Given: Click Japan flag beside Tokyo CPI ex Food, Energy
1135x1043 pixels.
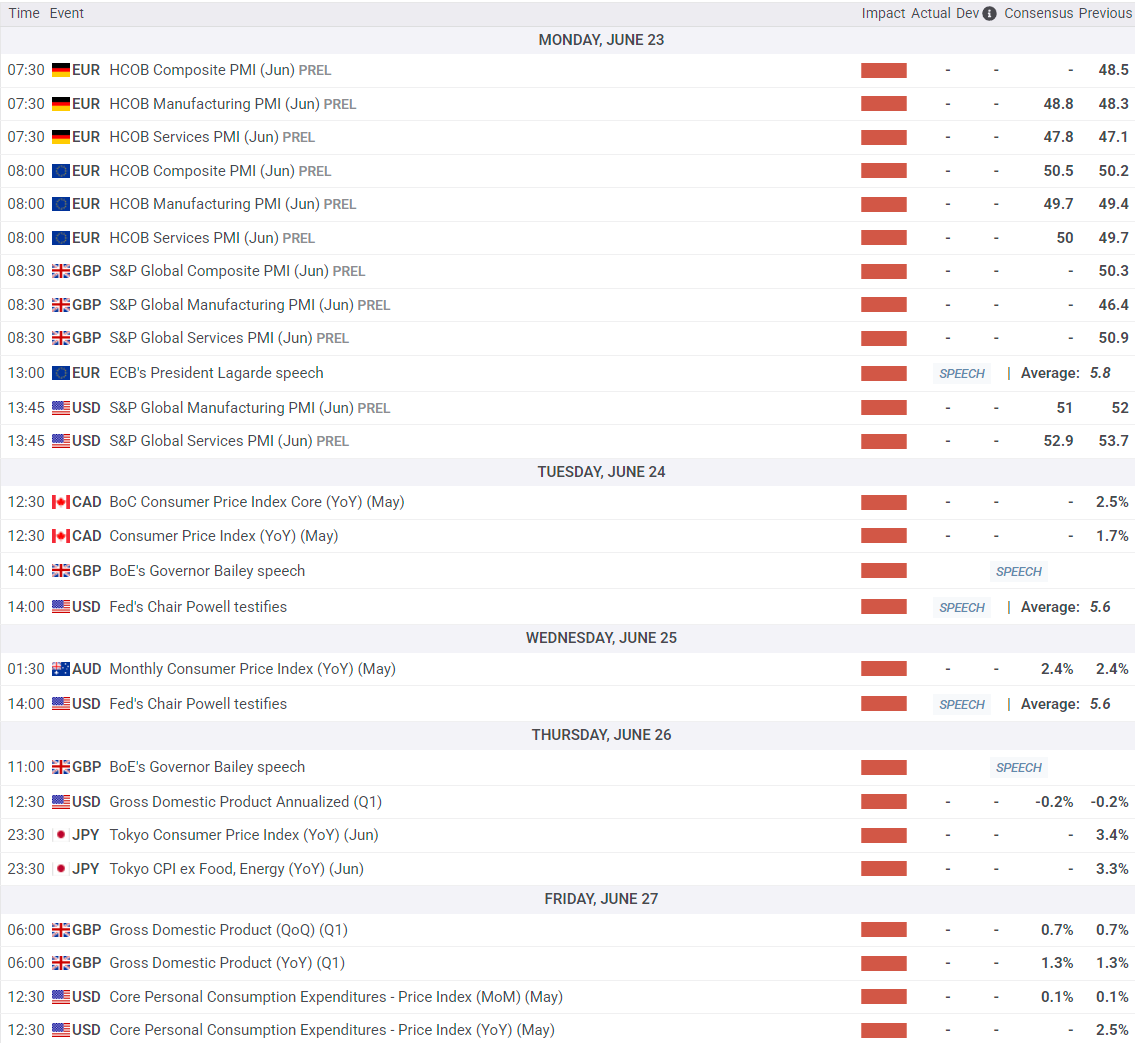Looking at the screenshot, I should pos(61,869).
